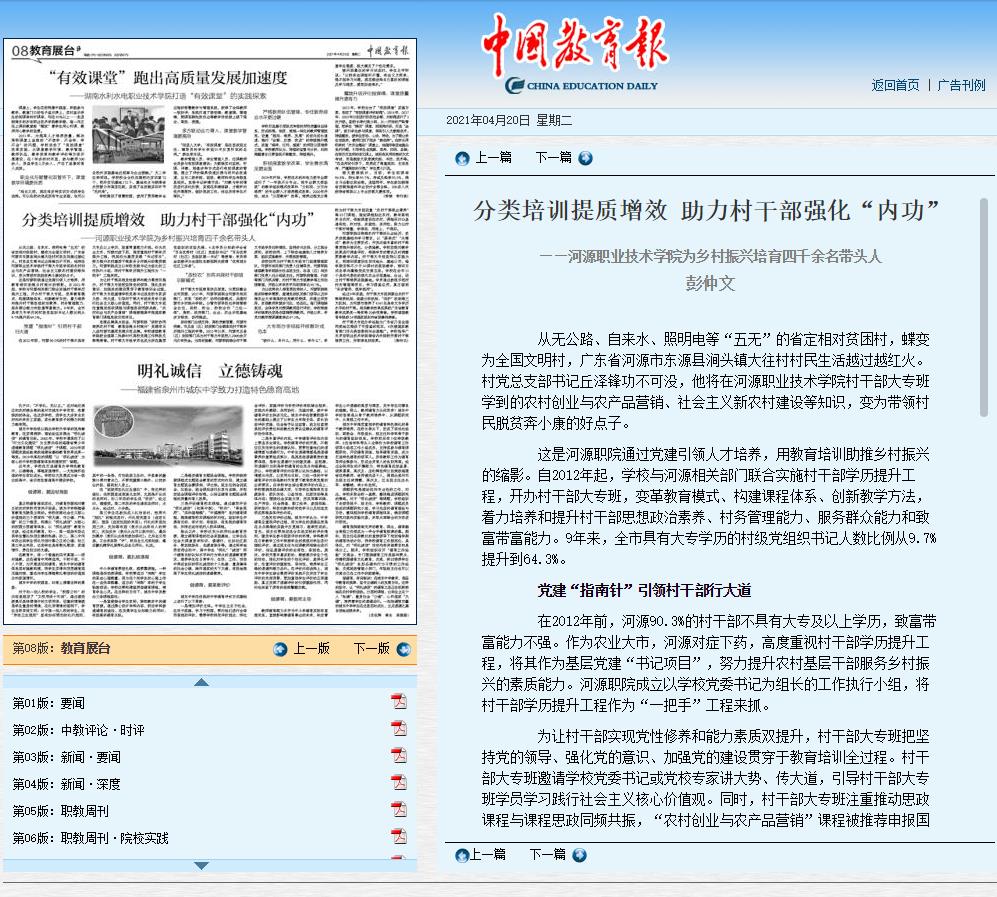
Task: Click previous-article arrow icon above the headline
Action: pos(462,158)
